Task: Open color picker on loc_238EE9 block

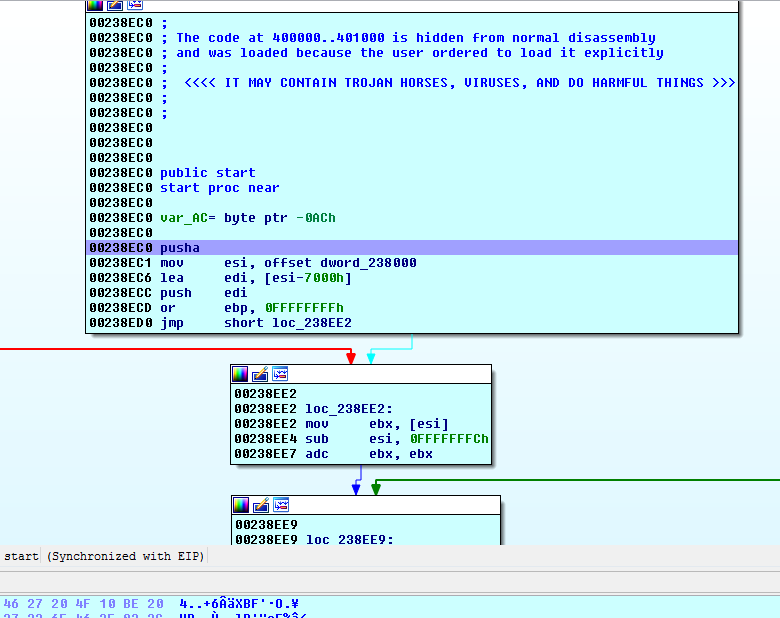Action: click(240, 505)
